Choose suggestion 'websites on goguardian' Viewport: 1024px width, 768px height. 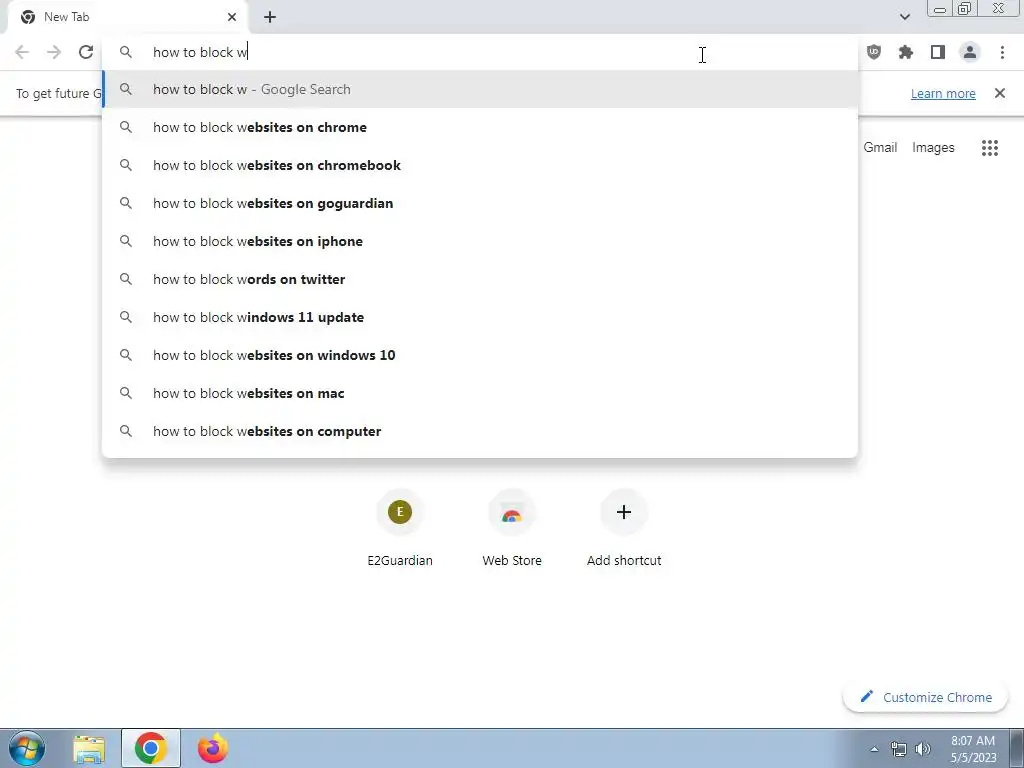pyautogui.click(x=480, y=203)
